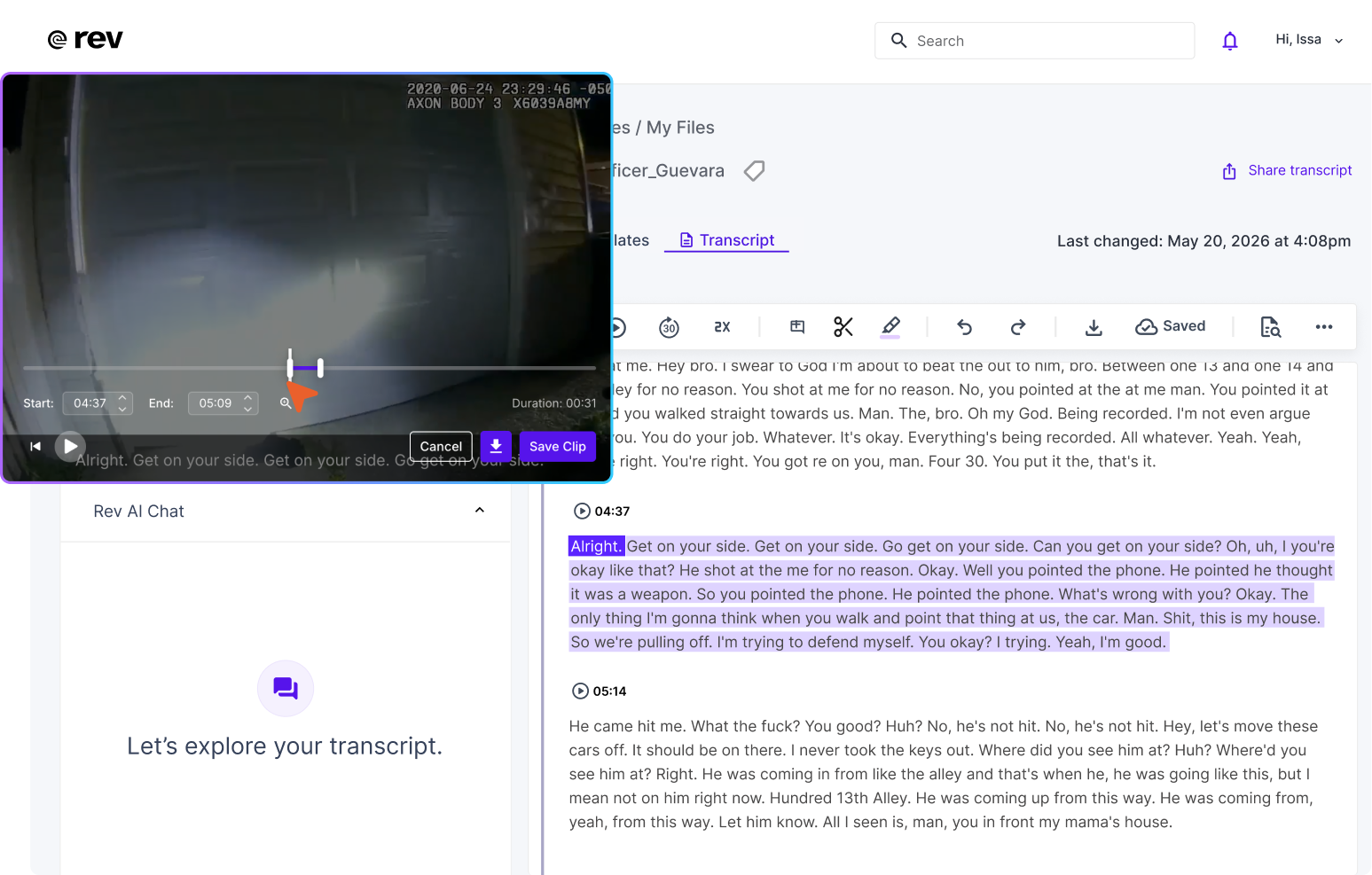Viewport: 1372px width, 875px height.
Task: Click the caption box toolbar icon
Action: pyautogui.click(x=797, y=327)
